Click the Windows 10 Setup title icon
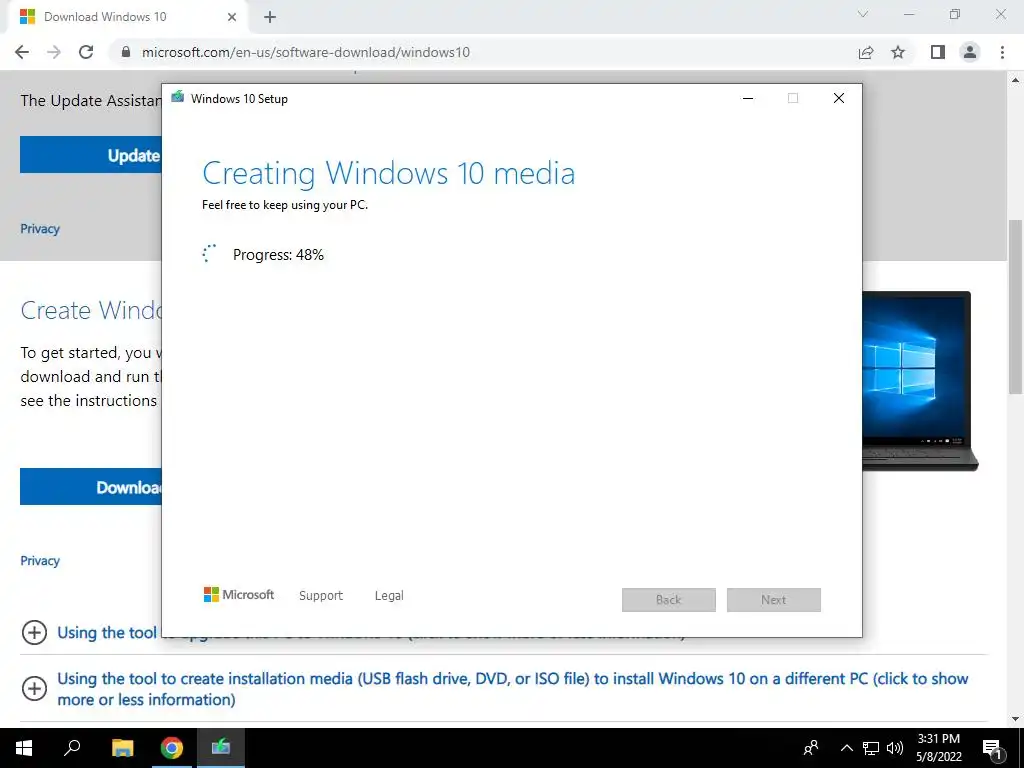 (178, 97)
